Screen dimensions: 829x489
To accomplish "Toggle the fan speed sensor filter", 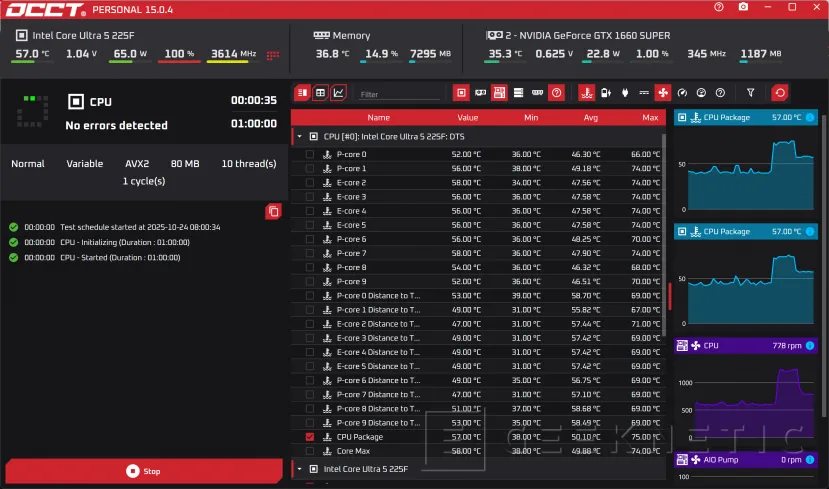I will (x=662, y=92).
